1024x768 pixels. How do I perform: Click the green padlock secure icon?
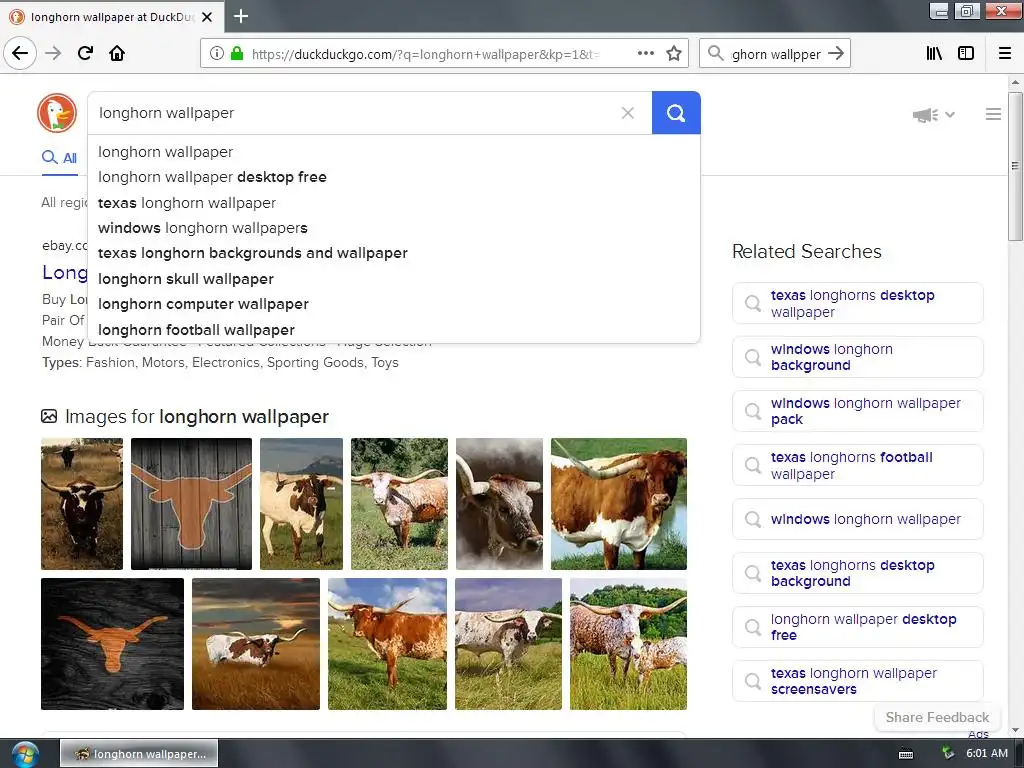coord(237,54)
